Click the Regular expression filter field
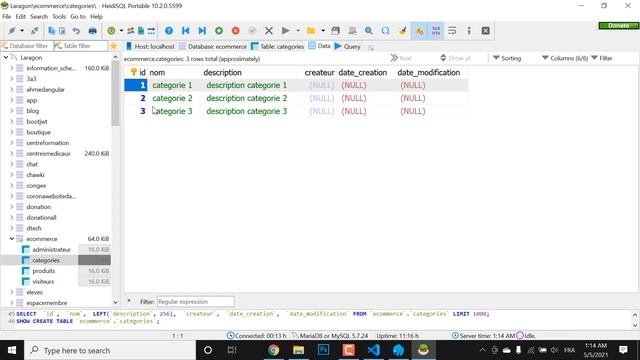 (196, 302)
